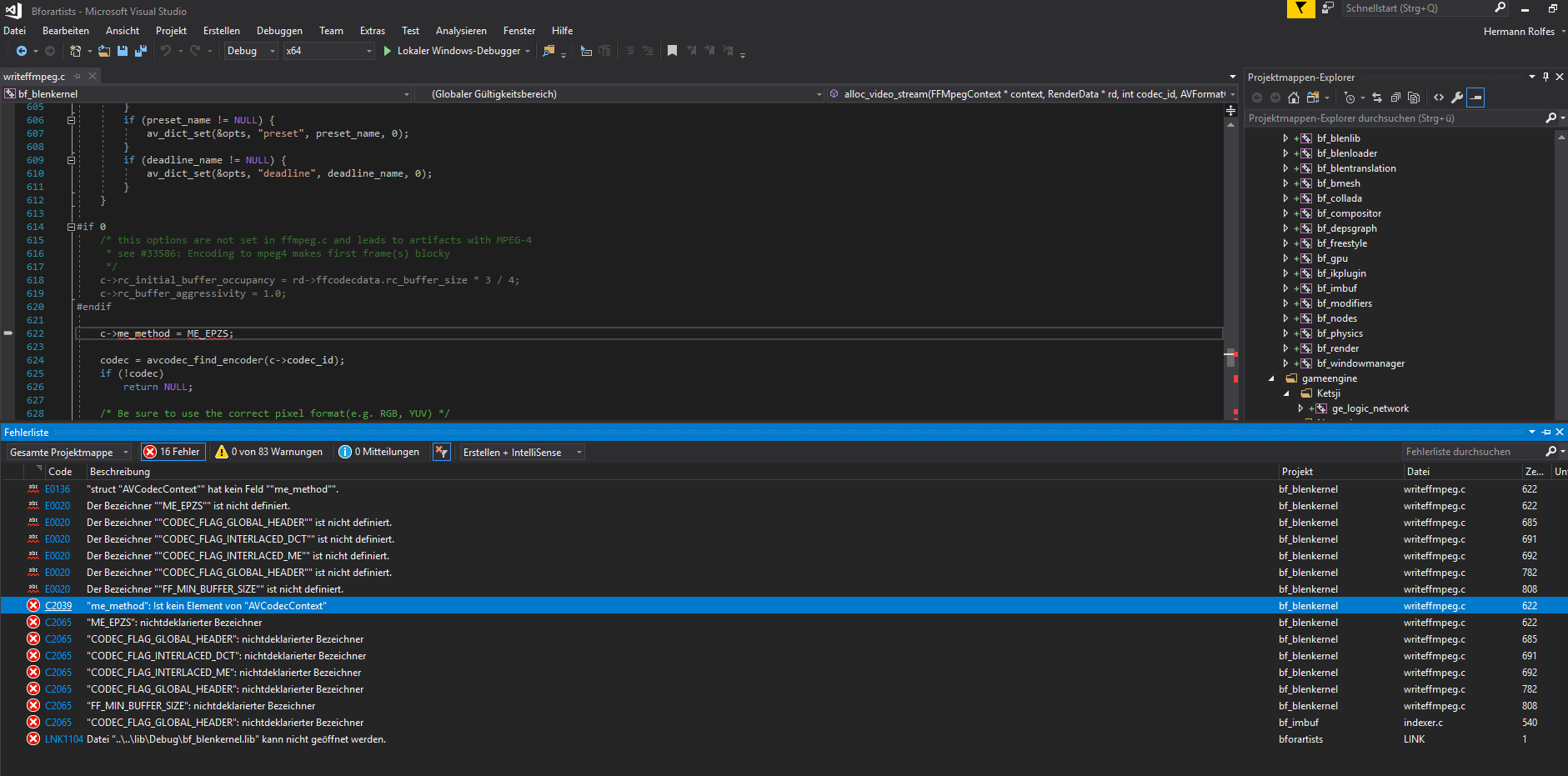This screenshot has height=776, width=1568.
Task: Click the open file folder toolbar icon
Action: [x=104, y=51]
